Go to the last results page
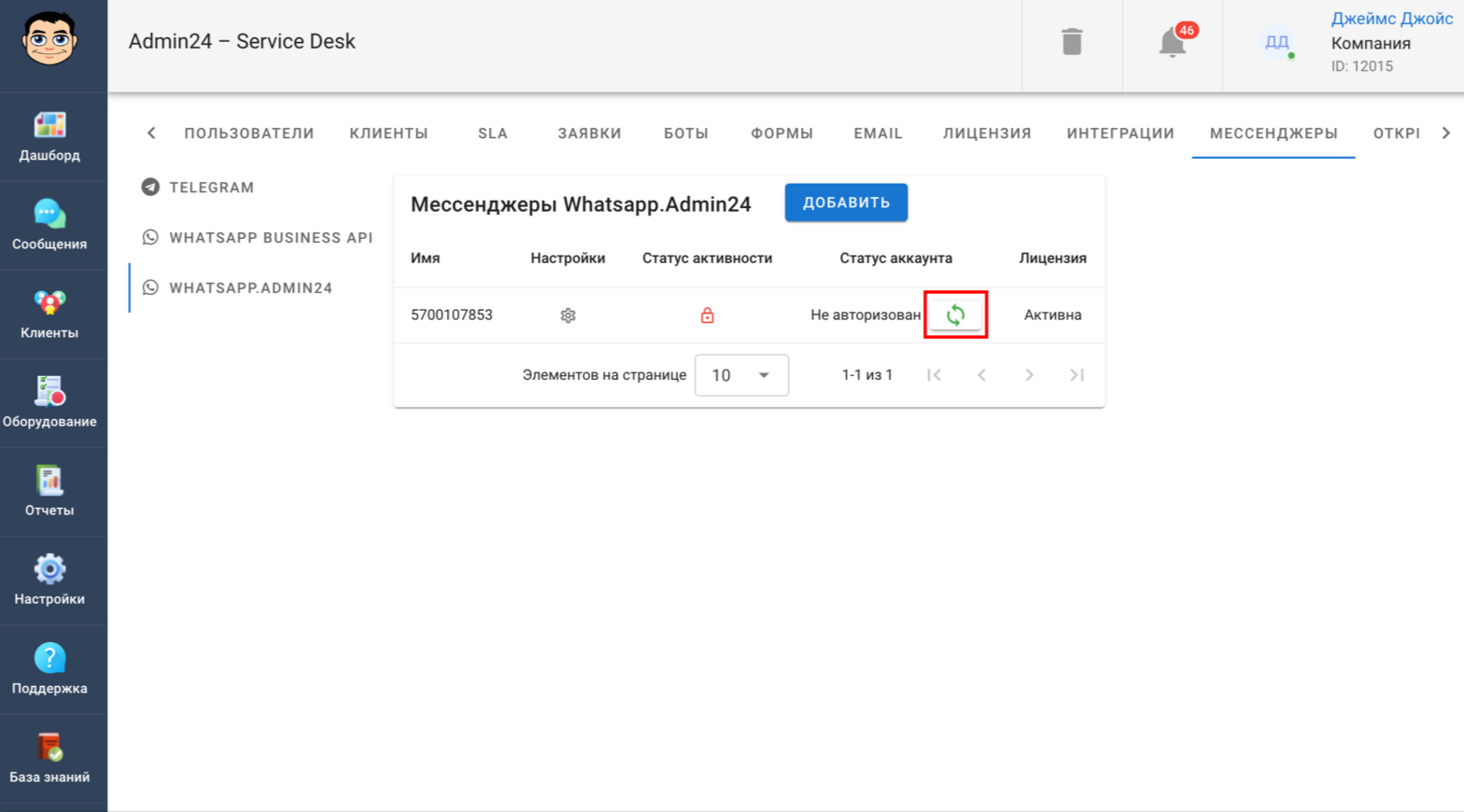The height and width of the screenshot is (812, 1464). [1077, 375]
